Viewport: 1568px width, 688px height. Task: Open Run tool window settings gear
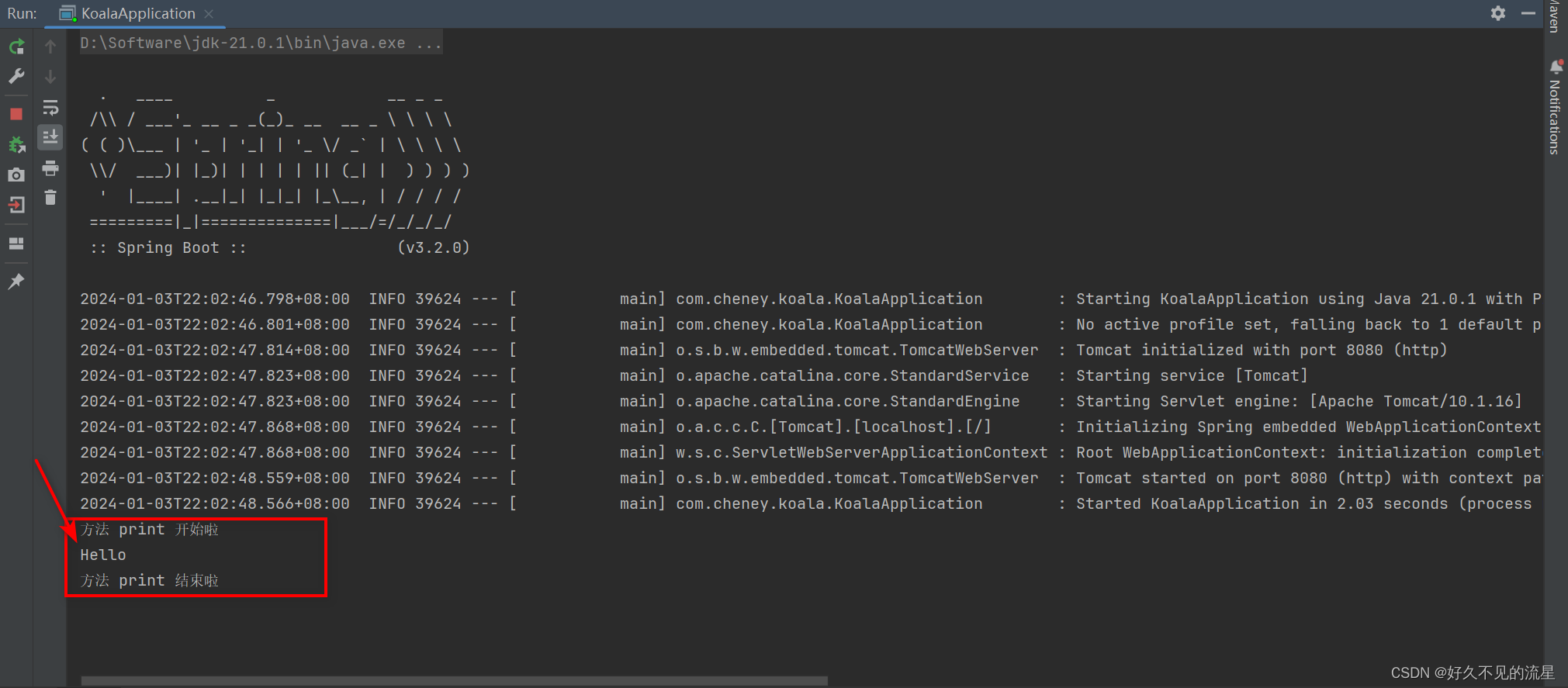[1498, 13]
